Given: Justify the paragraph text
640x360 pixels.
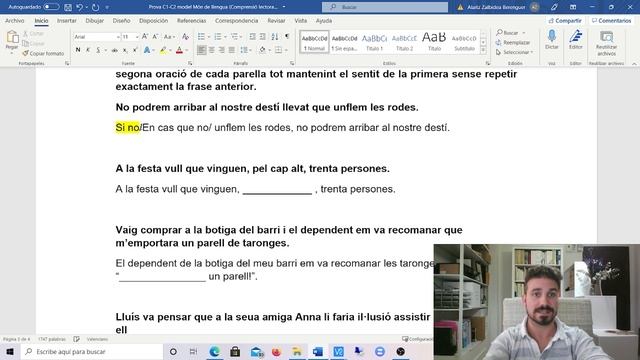Looking at the screenshot, I should coord(232,50).
